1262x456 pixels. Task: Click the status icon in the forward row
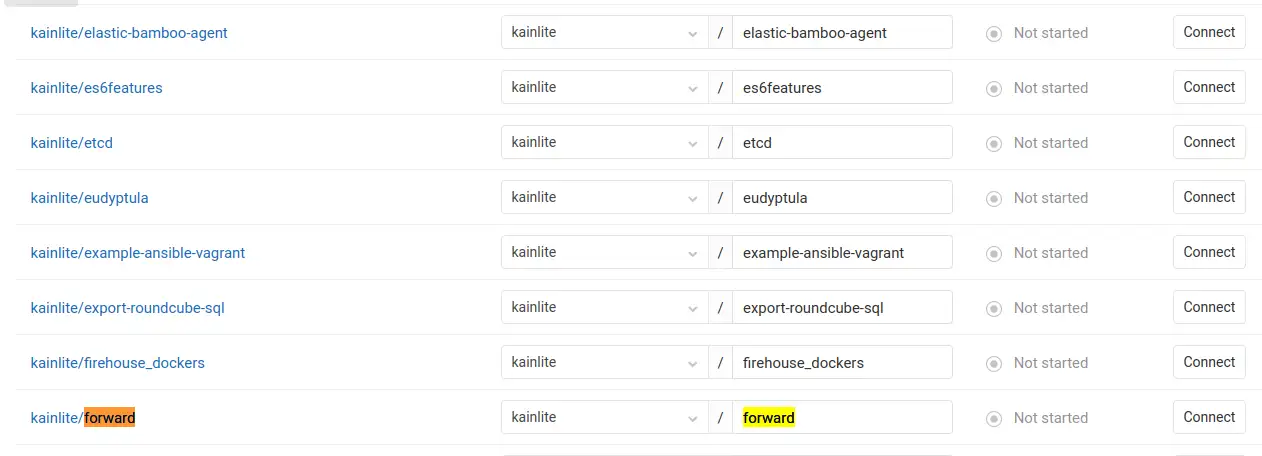(994, 418)
